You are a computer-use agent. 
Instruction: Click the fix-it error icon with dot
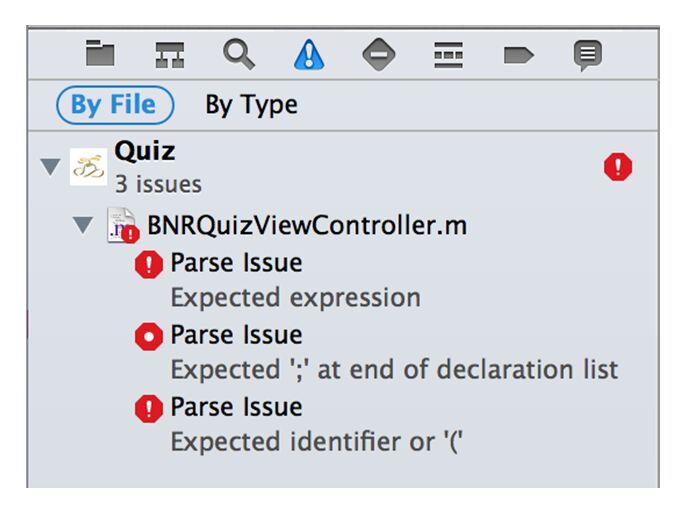click(x=149, y=336)
